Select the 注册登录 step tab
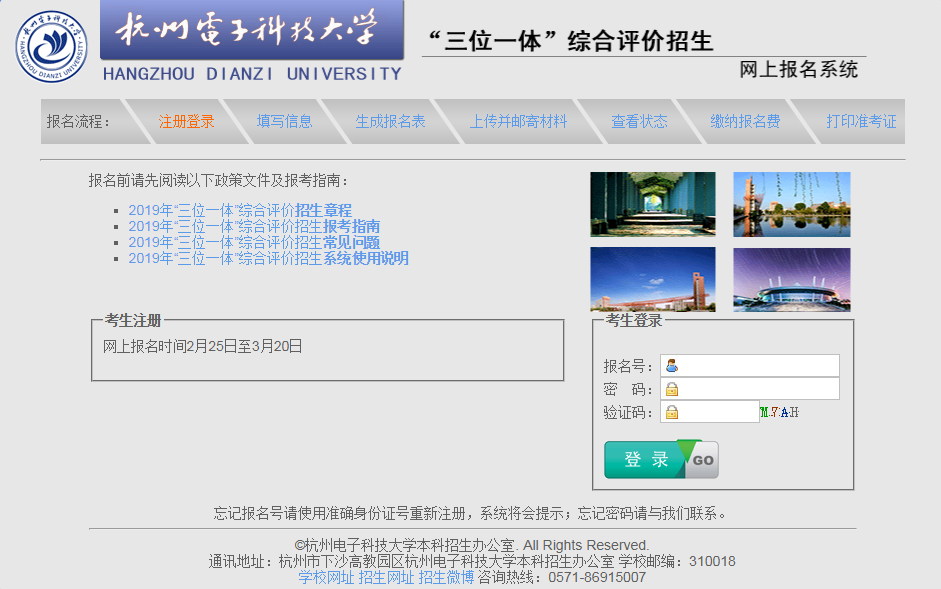The height and width of the screenshot is (589, 941). coord(186,122)
